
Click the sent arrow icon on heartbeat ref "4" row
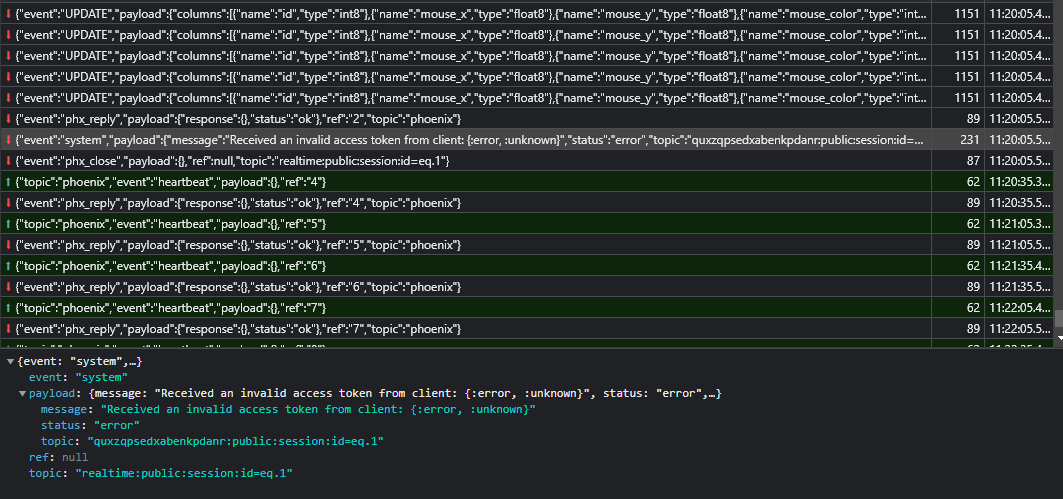[x=8, y=182]
